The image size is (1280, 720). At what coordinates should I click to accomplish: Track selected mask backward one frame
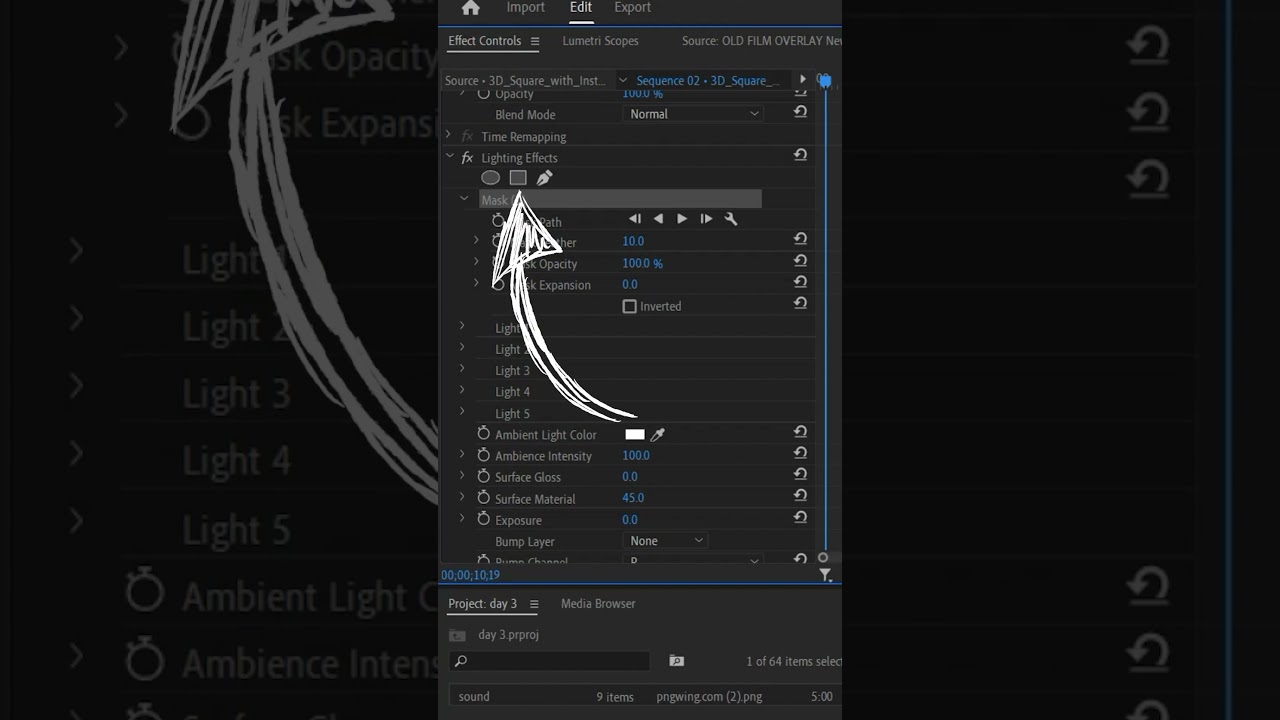[635, 219]
